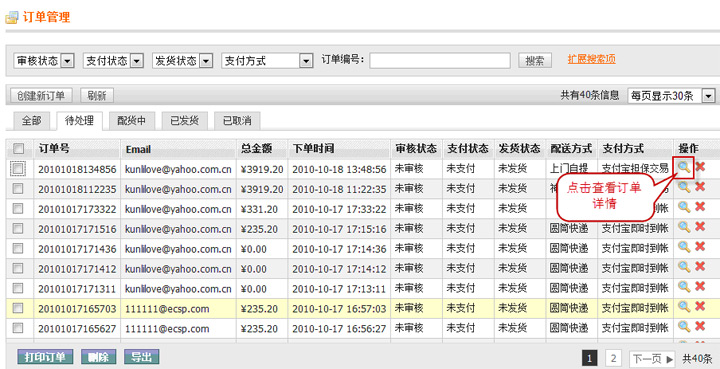Check order 20101017171516 row checkbox
The image size is (720, 369).
18,229
